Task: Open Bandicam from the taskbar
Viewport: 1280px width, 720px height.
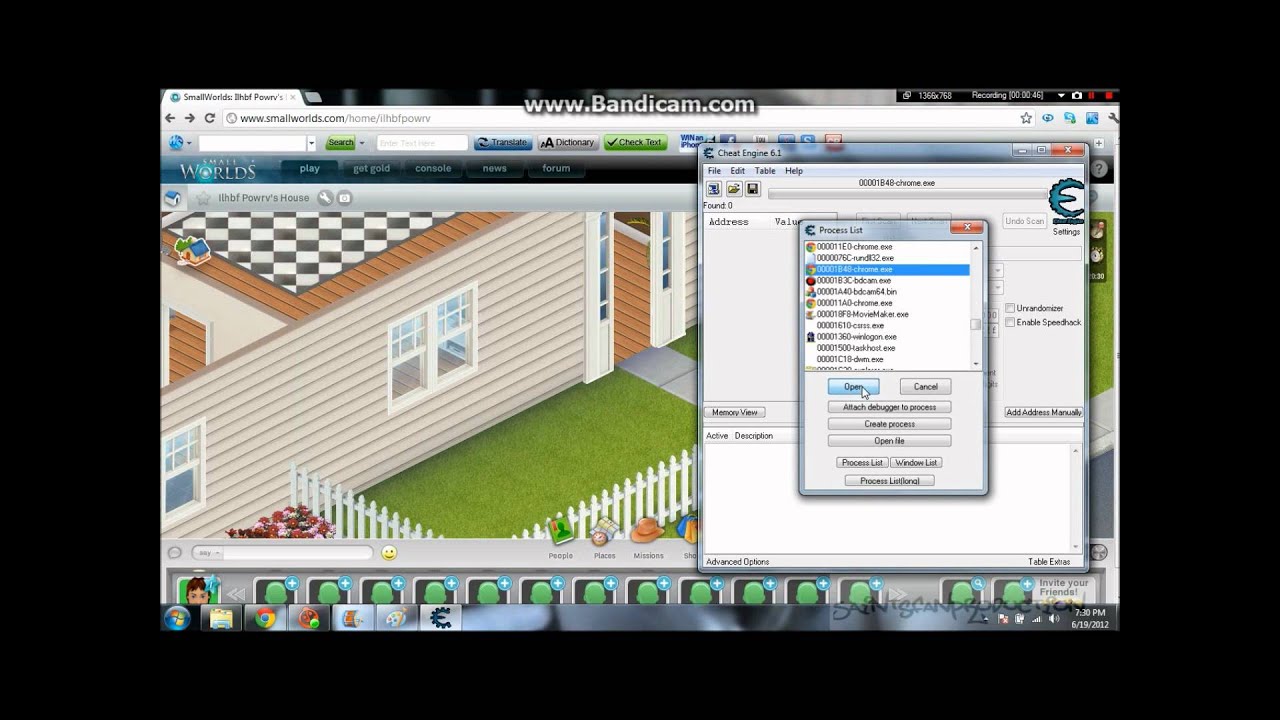Action: coord(309,619)
